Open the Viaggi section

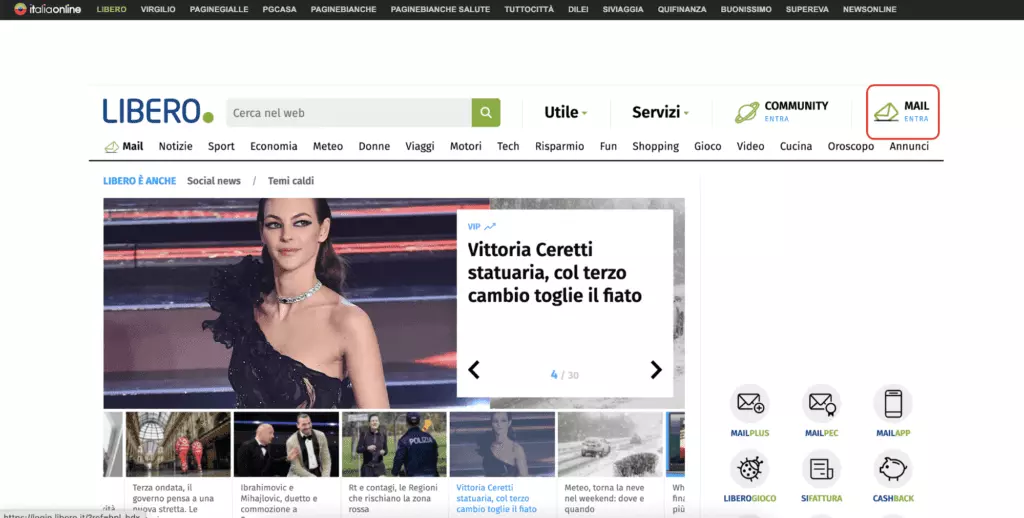coord(420,146)
